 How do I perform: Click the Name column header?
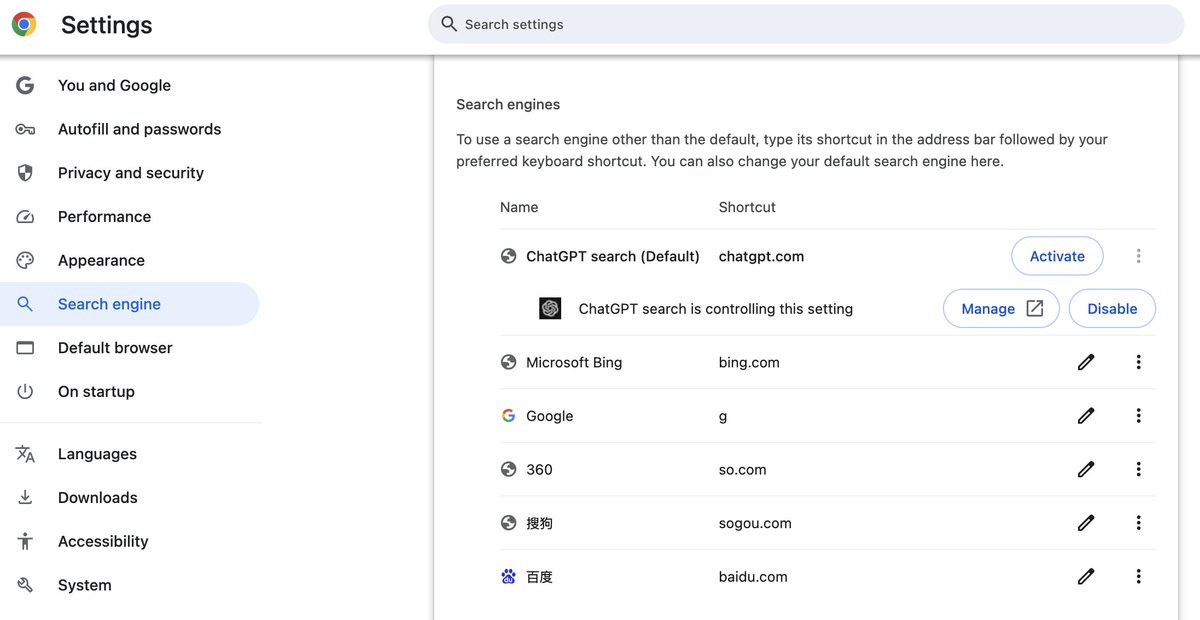tap(519, 207)
